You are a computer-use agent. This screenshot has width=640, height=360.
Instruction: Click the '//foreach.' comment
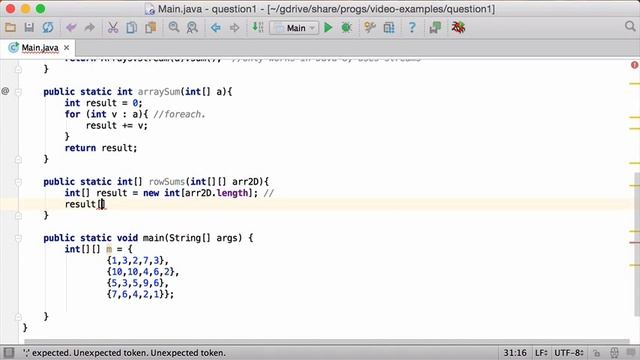pos(179,114)
